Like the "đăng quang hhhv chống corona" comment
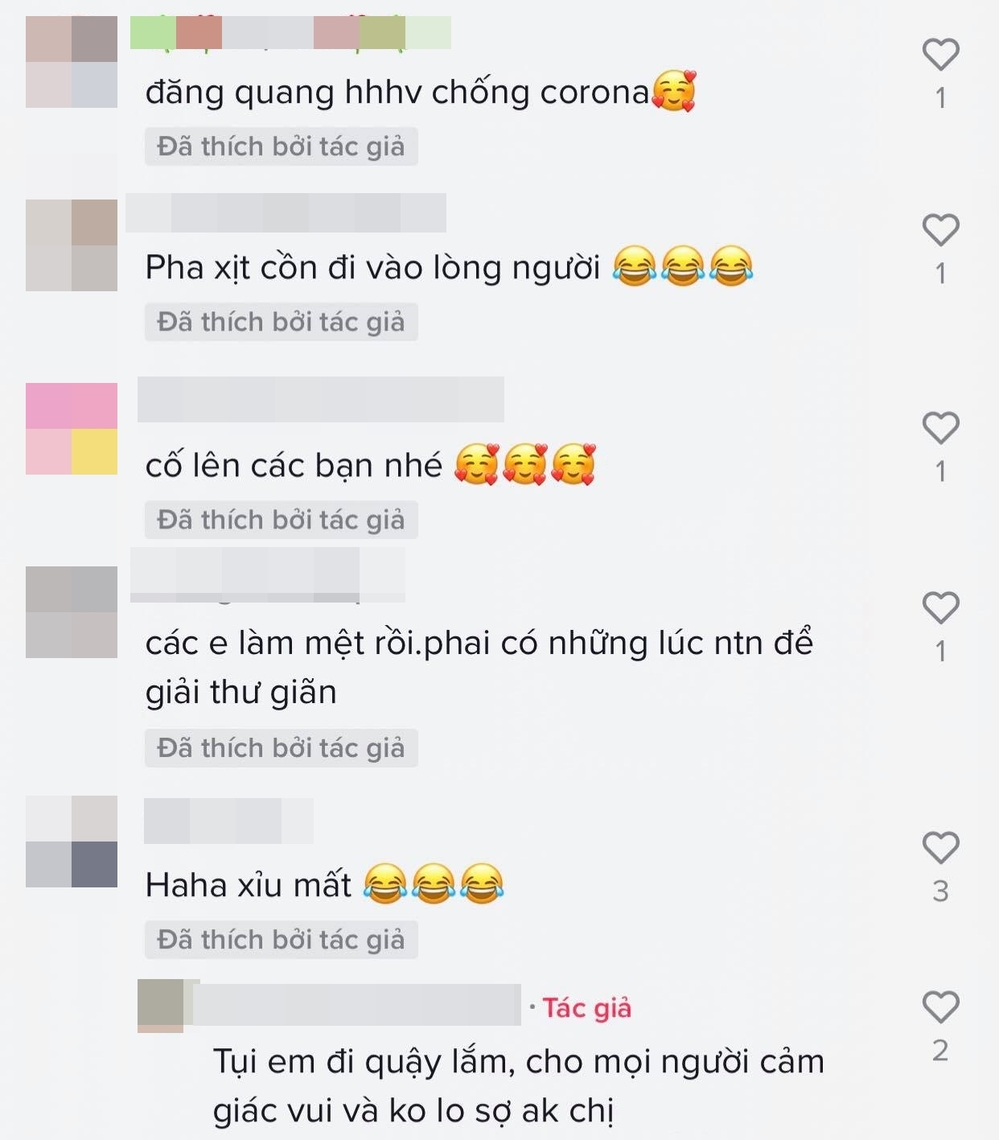 [941, 55]
